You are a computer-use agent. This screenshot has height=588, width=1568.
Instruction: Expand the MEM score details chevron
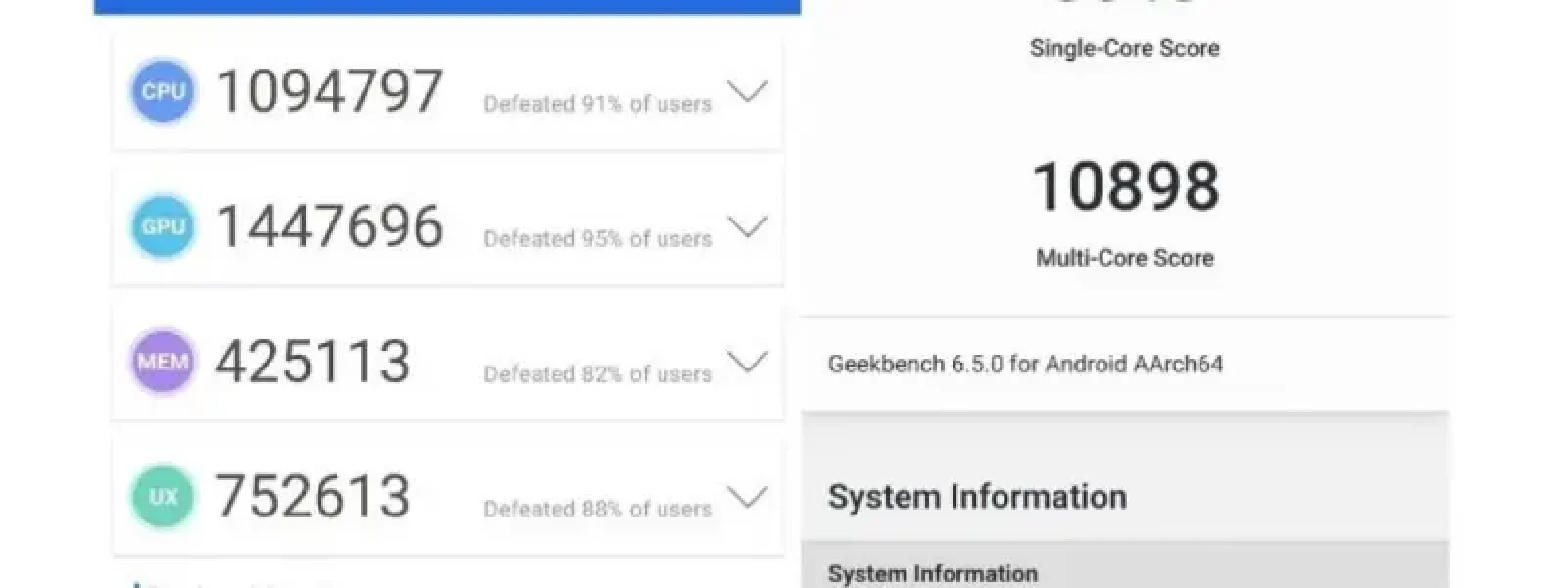point(748,363)
